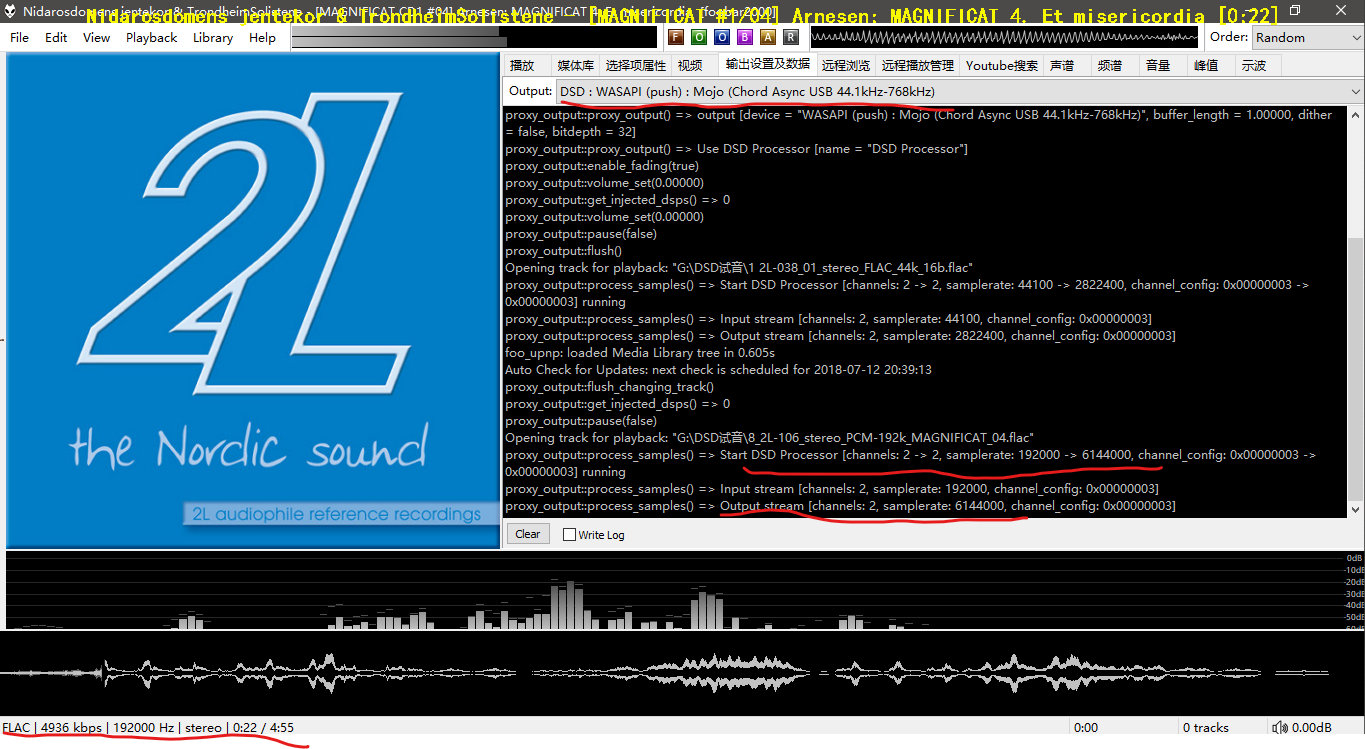This screenshot has width=1365, height=749.
Task: Click the green O toolbar button
Action: 698,37
